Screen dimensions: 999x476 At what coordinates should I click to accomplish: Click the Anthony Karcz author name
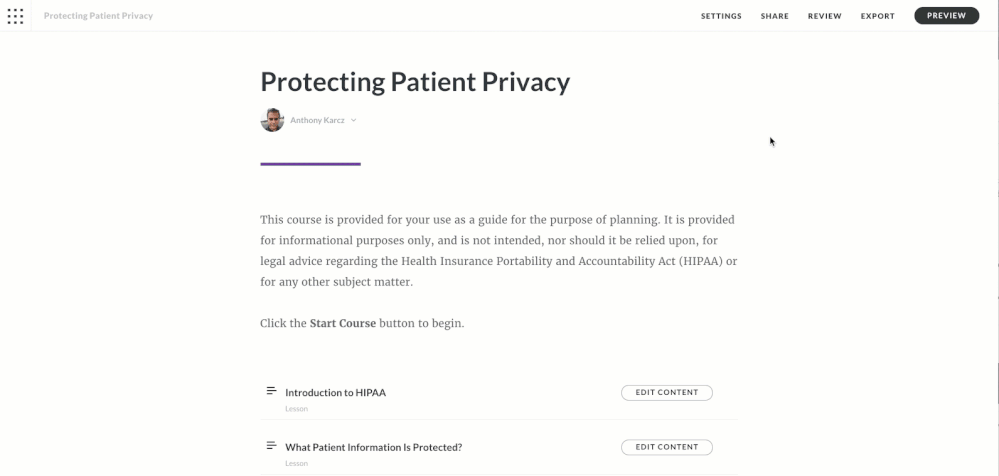click(317, 120)
